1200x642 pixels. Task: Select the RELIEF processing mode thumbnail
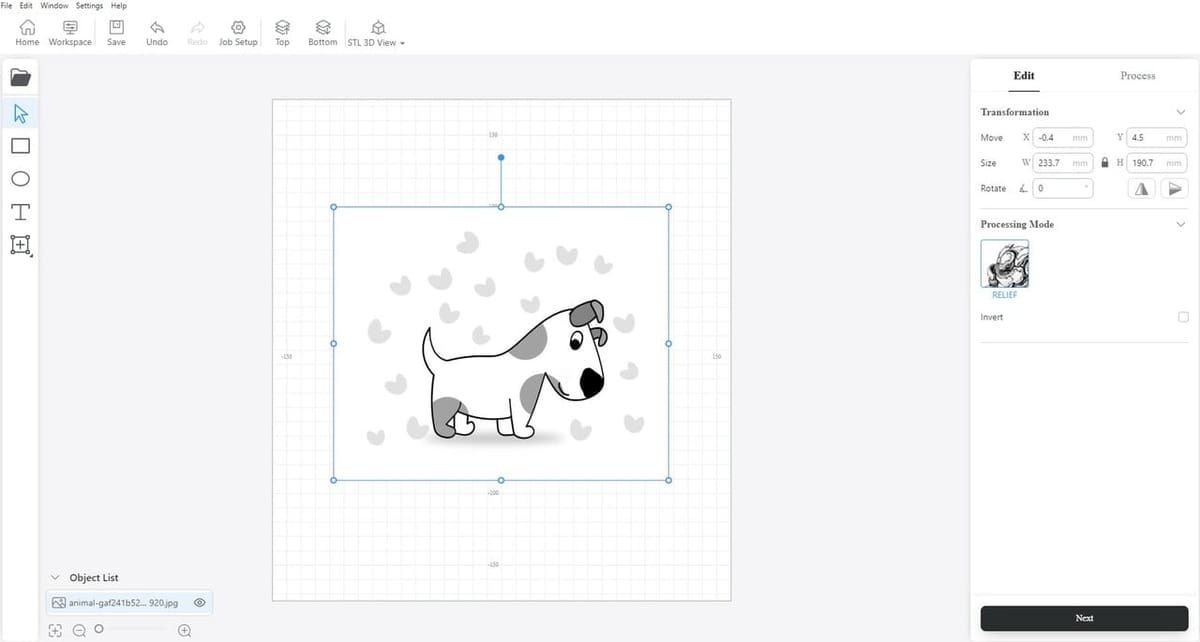(1005, 264)
